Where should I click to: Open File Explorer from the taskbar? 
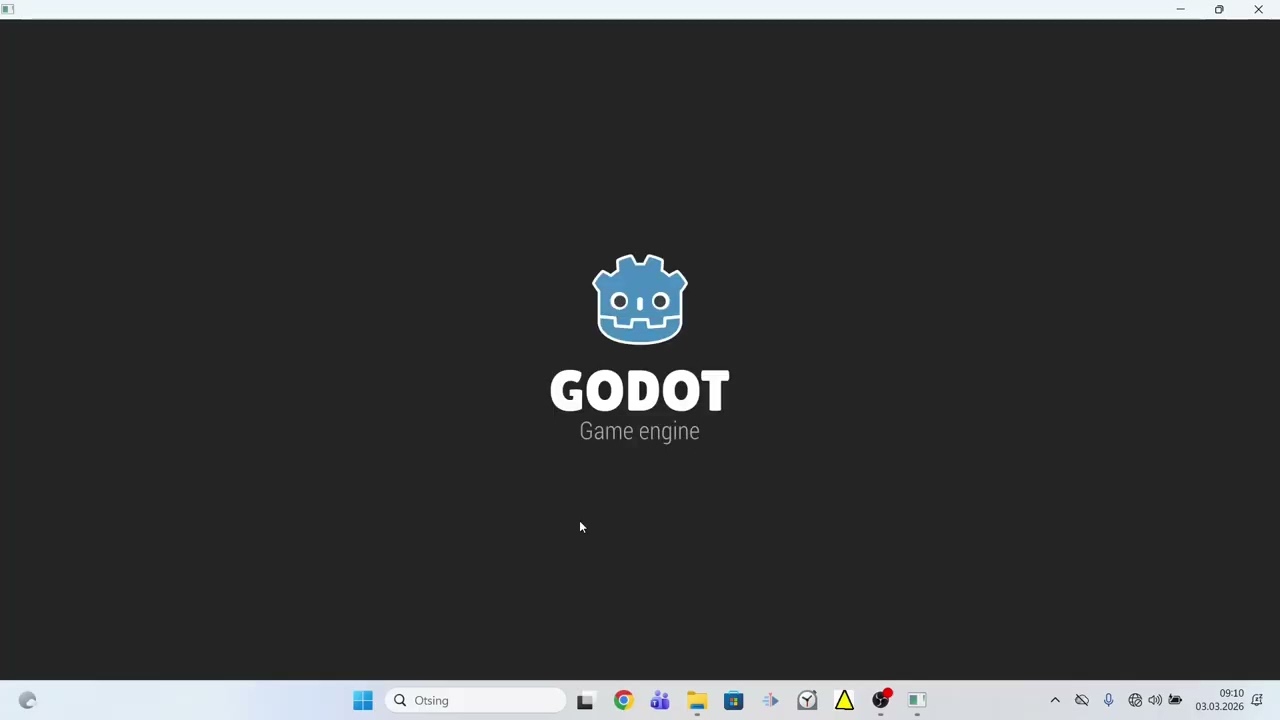697,701
